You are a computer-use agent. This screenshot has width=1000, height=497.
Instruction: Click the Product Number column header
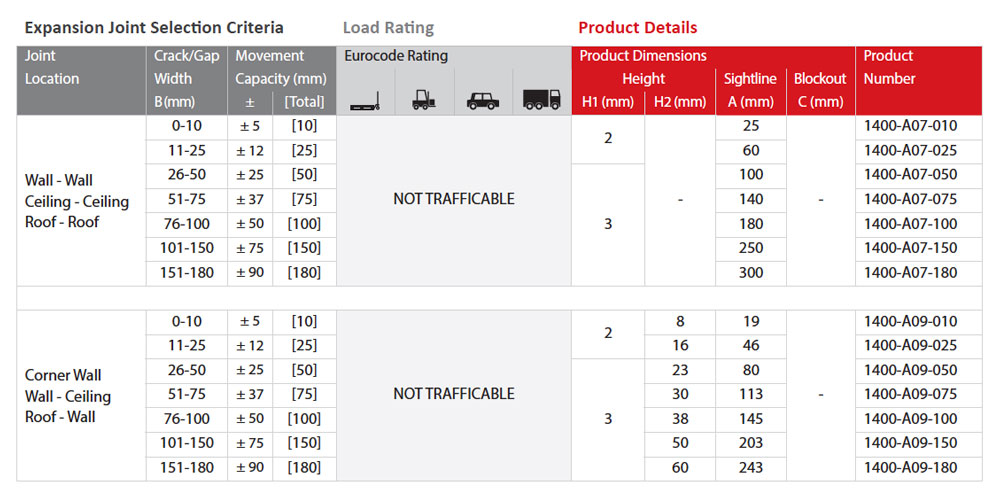tap(918, 80)
